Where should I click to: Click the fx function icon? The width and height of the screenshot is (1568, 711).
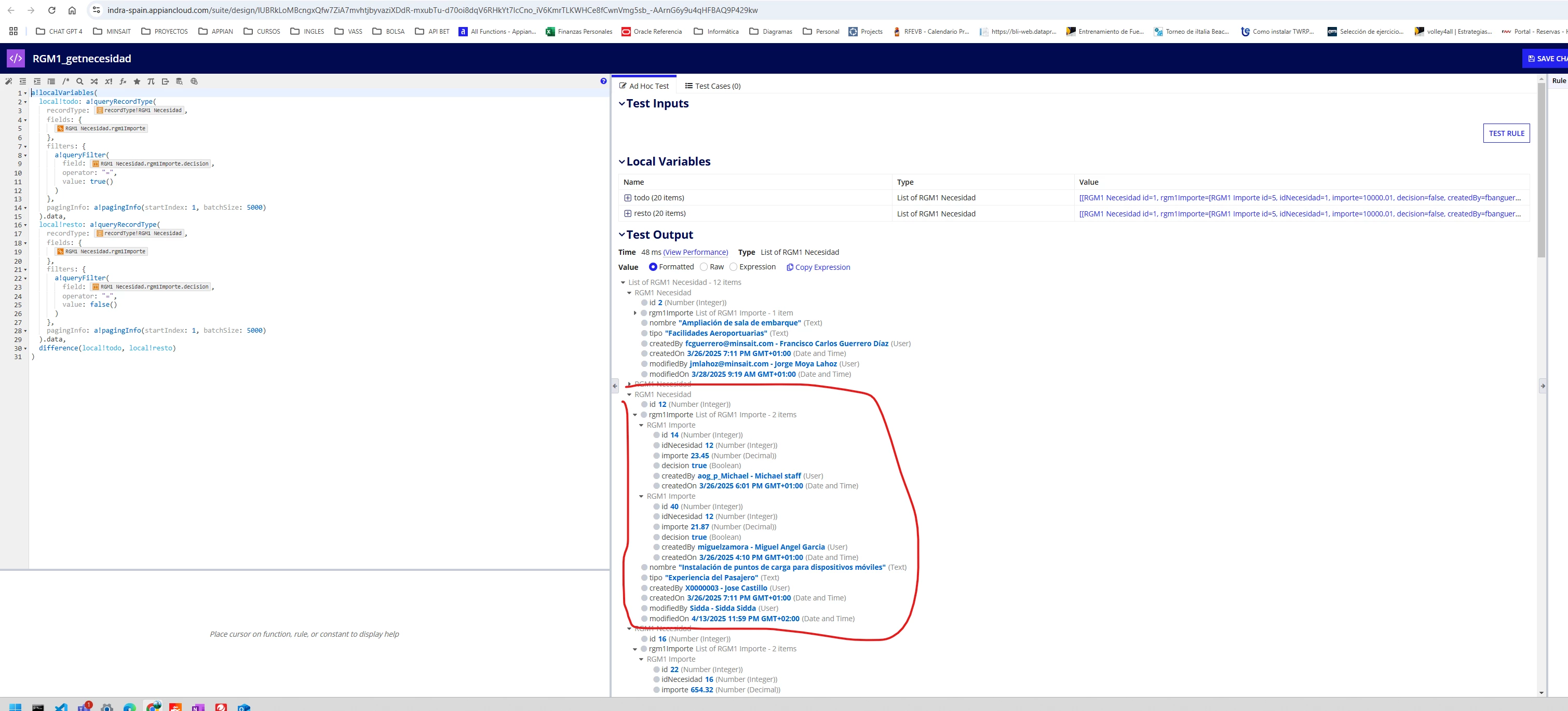tap(123, 81)
